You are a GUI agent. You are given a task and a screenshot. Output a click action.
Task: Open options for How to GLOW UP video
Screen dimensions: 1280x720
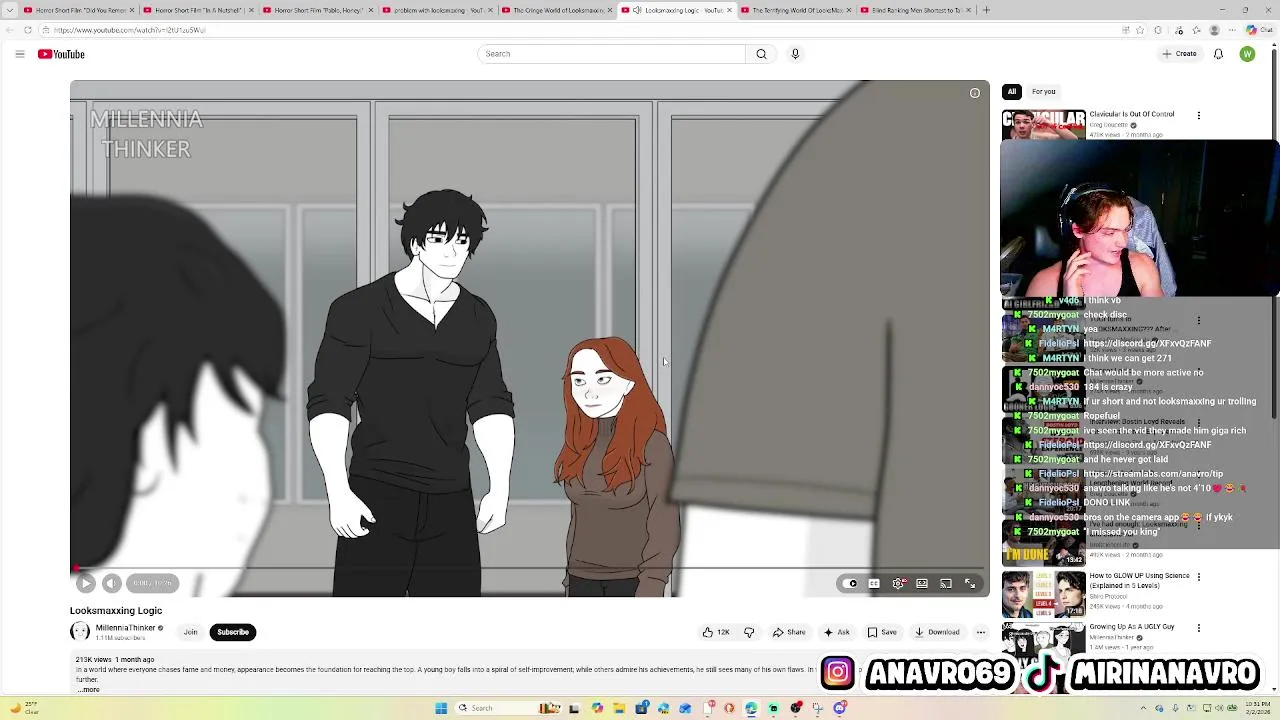pyautogui.click(x=1199, y=577)
